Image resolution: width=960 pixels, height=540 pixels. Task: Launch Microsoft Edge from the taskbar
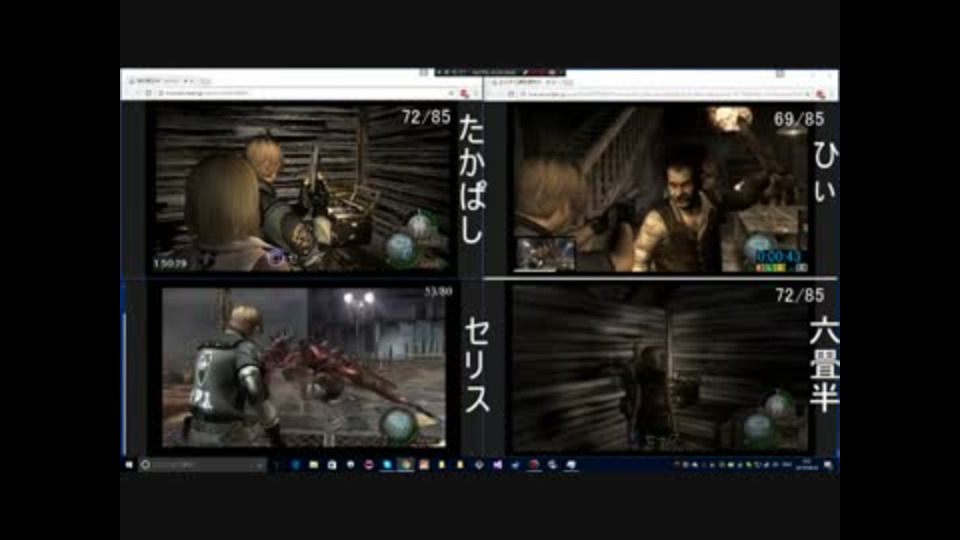click(296, 465)
